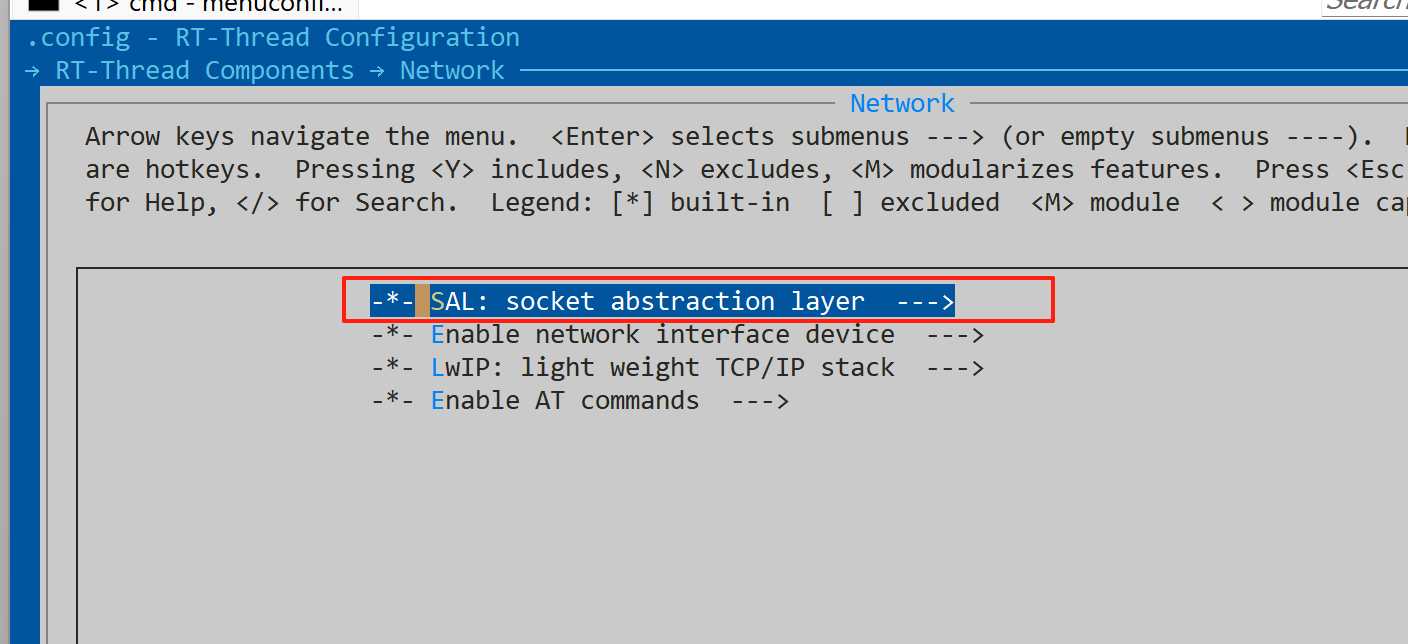Image resolution: width=1408 pixels, height=644 pixels.
Task: Open the network interface device submenu arrow
Action: (955, 334)
